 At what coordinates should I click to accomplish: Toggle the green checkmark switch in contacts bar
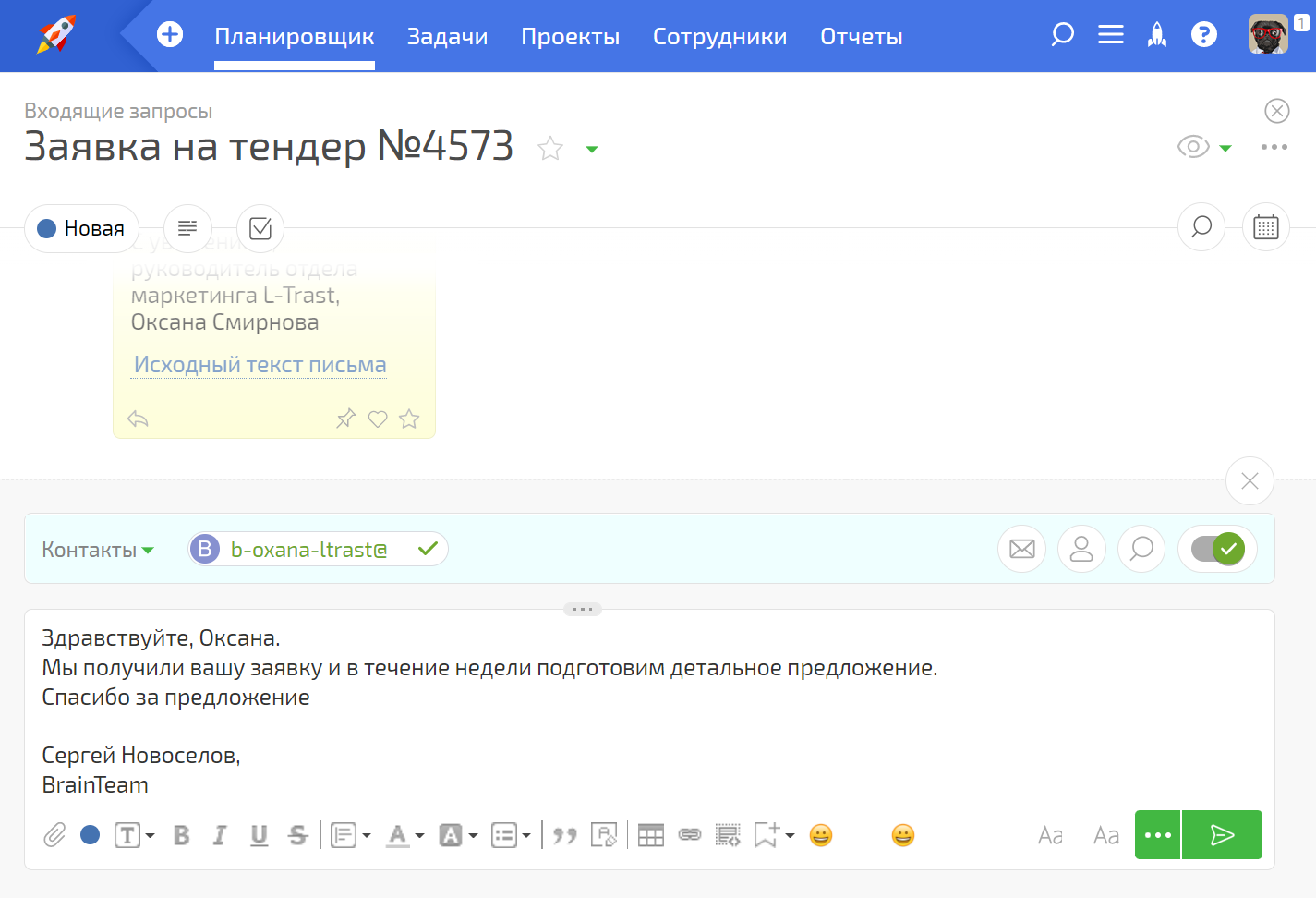point(1217,549)
